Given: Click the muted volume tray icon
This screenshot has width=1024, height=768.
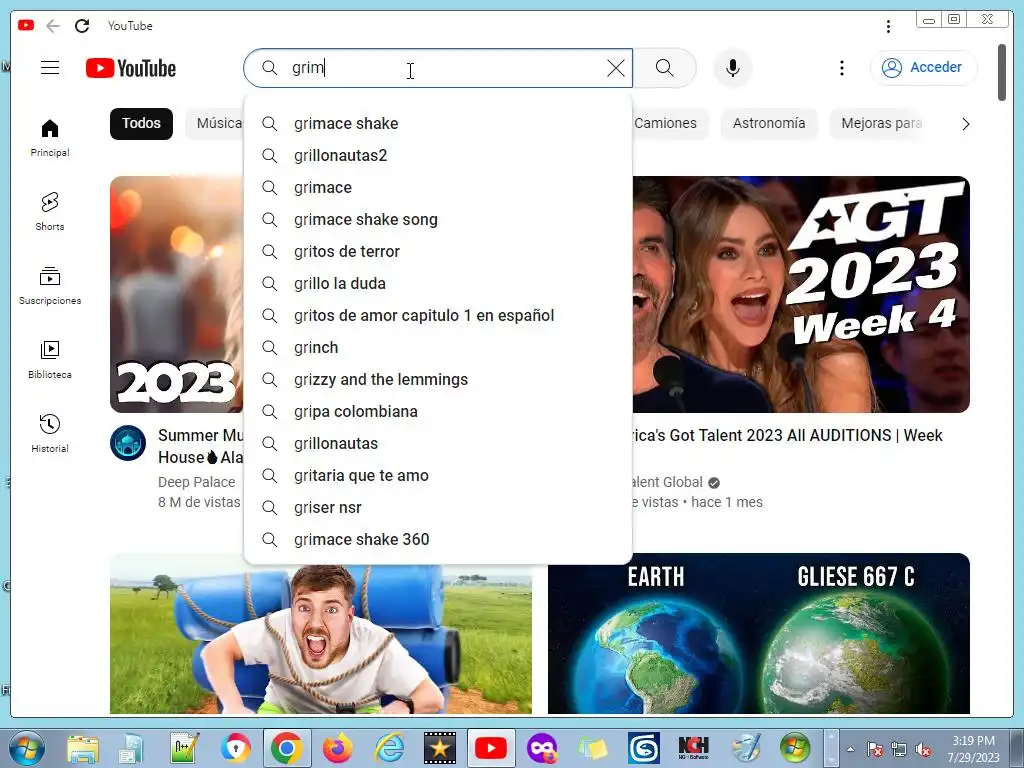Looking at the screenshot, I should point(923,750).
